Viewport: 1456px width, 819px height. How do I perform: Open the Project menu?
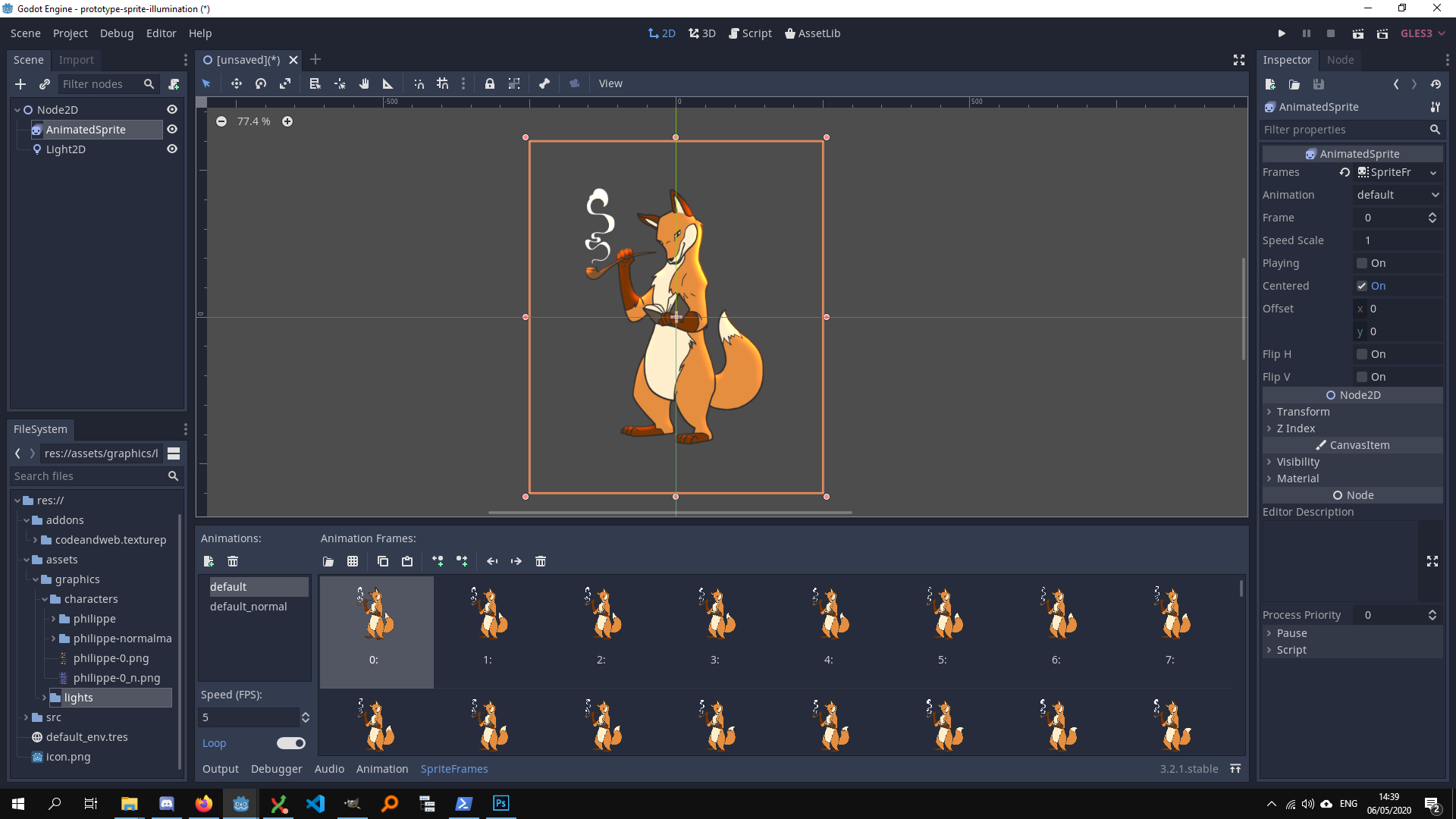(70, 33)
